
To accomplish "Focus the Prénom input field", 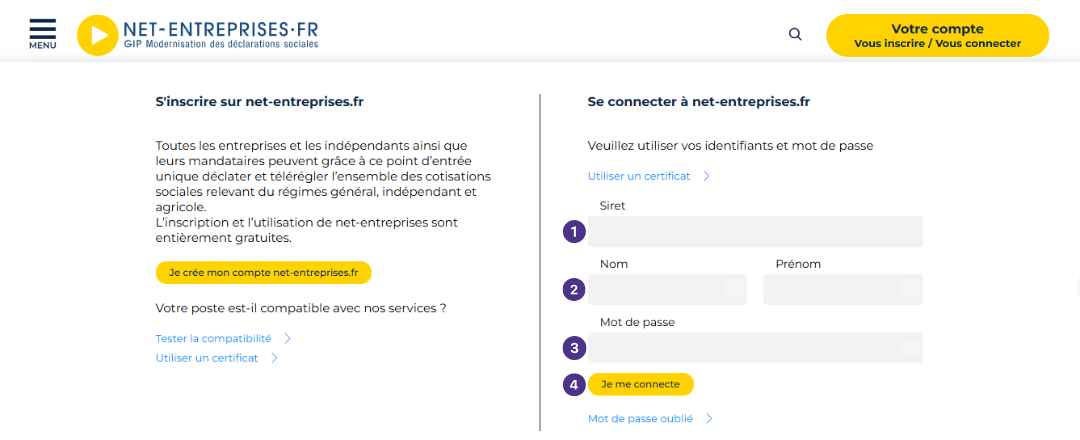I will (843, 289).
